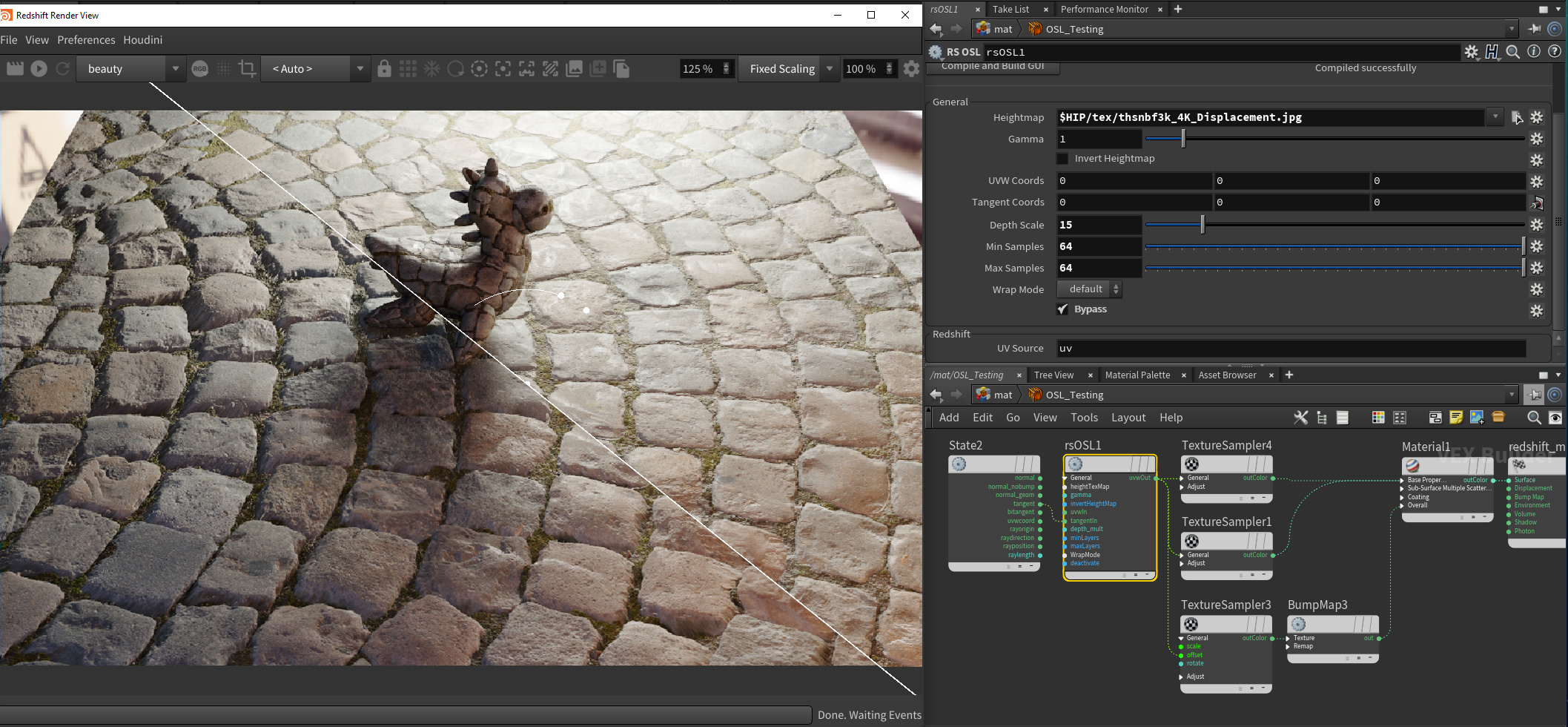Click the Compile and Build GUI button

(x=993, y=68)
